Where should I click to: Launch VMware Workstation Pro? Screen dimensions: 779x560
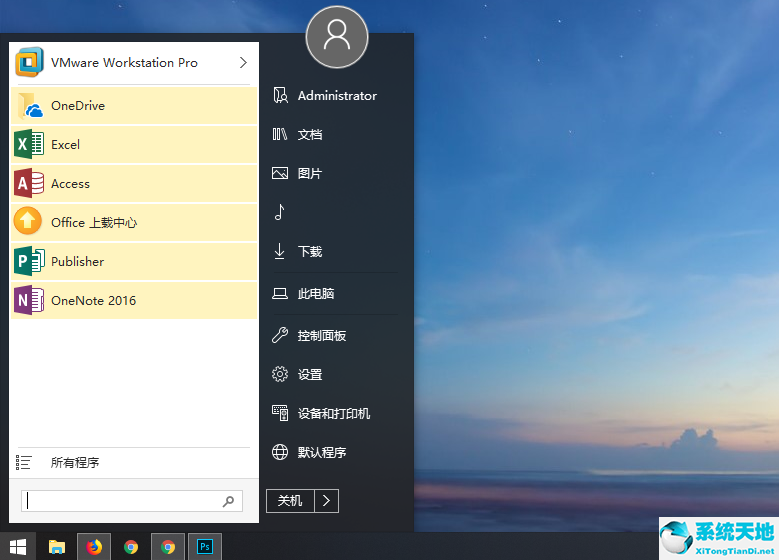tap(124, 63)
